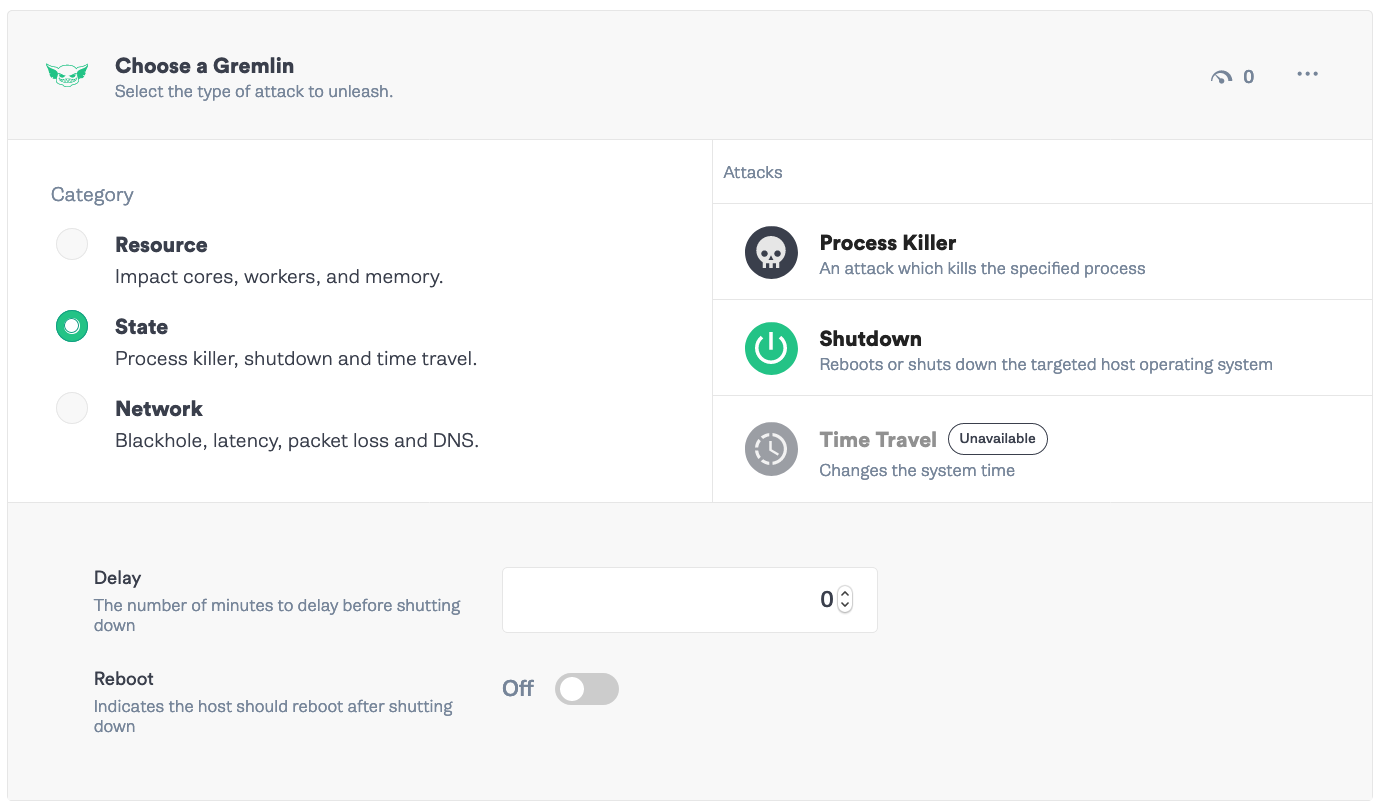Click the Delay field stepper arrows

(x=845, y=599)
